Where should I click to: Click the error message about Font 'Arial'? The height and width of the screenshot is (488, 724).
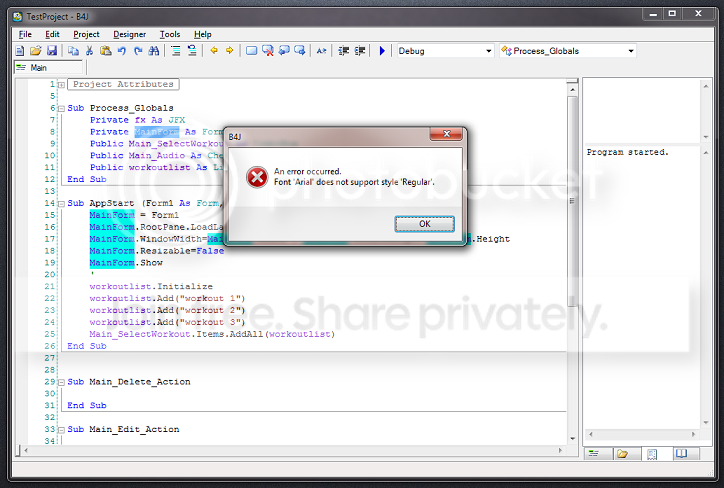pyautogui.click(x=354, y=182)
